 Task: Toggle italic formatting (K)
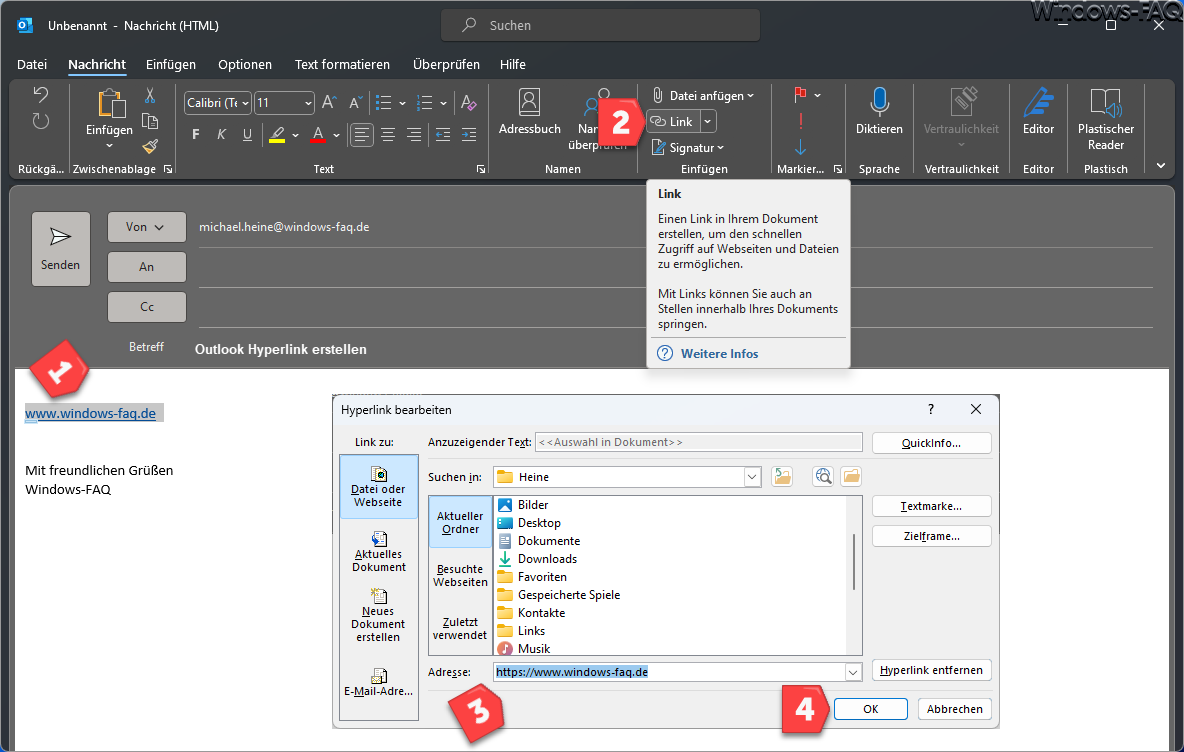click(221, 135)
